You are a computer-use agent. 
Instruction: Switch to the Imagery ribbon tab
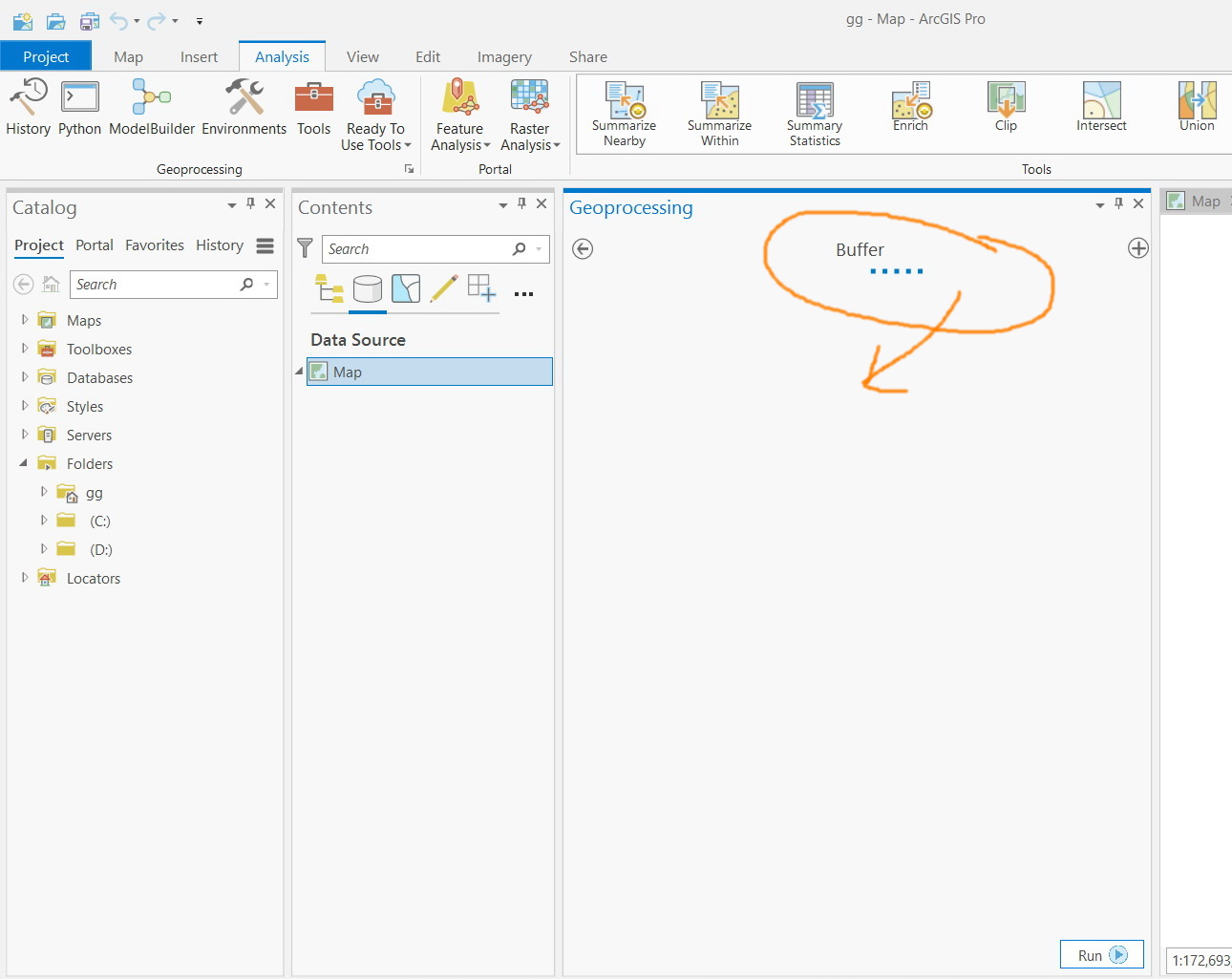pyautogui.click(x=504, y=56)
